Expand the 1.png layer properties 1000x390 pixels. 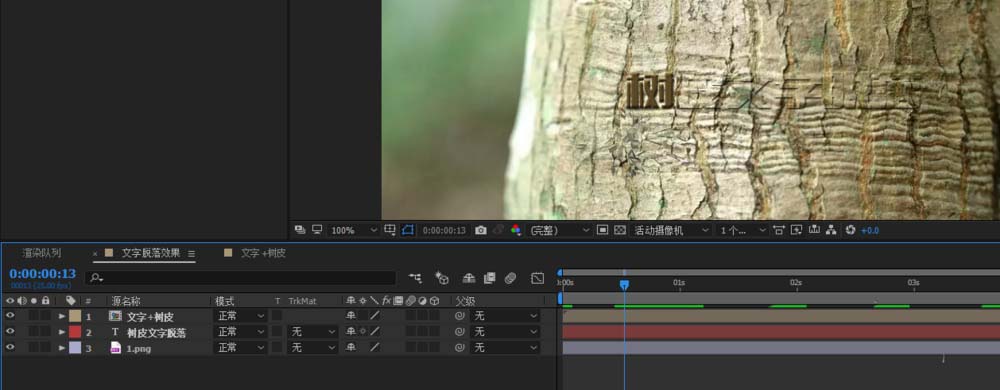click(x=62, y=348)
